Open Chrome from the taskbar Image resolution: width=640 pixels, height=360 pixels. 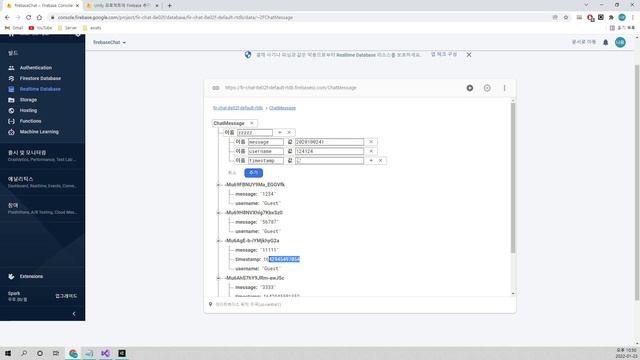click(x=73, y=353)
